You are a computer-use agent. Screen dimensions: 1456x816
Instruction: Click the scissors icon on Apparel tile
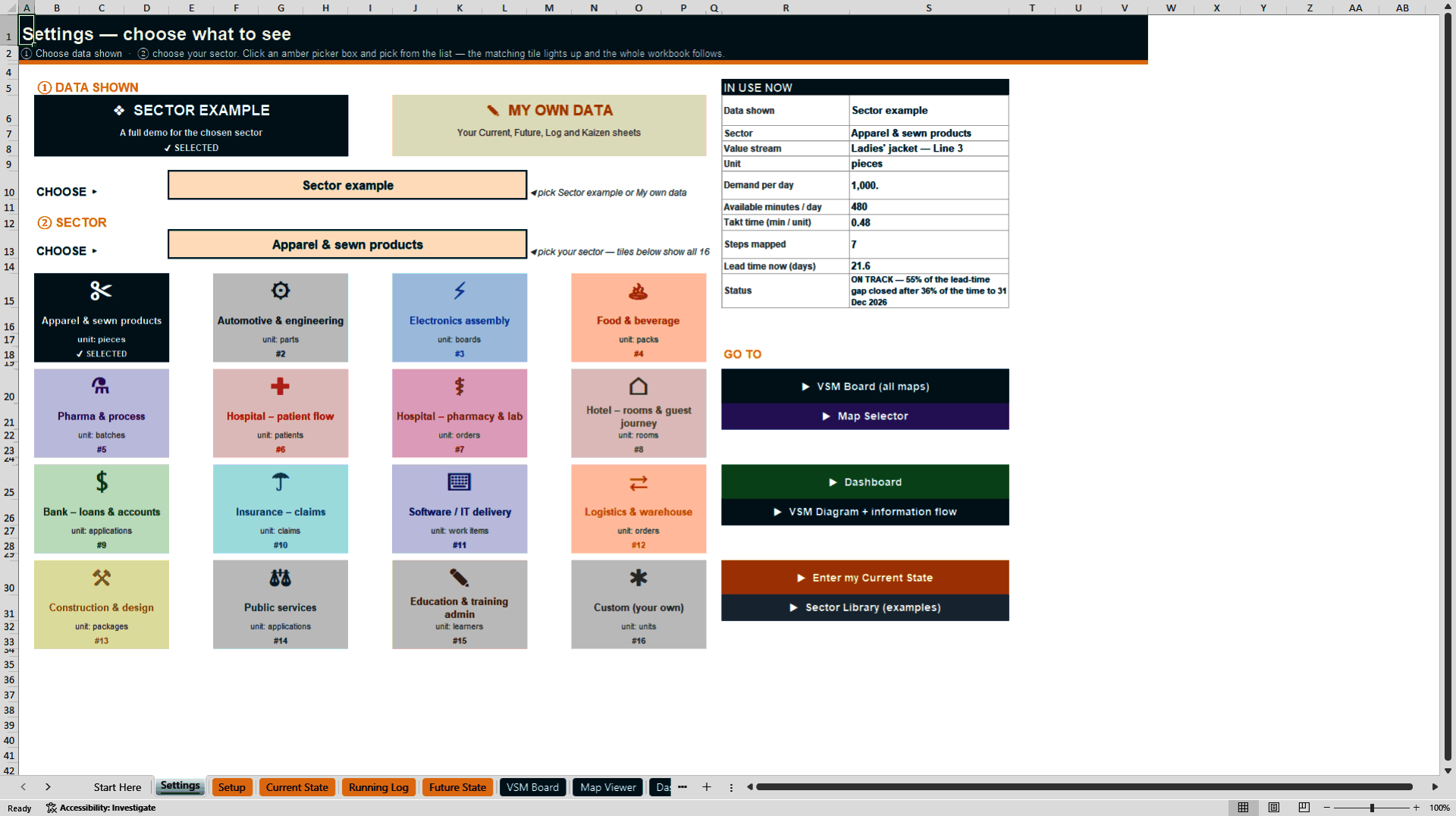101,290
